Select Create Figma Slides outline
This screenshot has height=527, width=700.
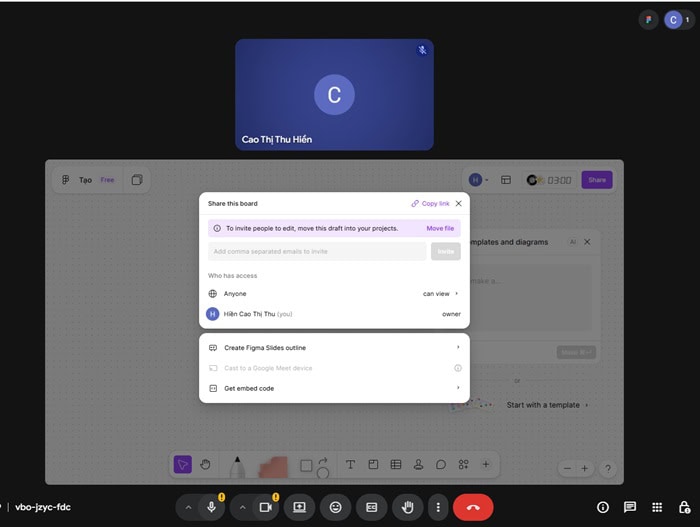coord(265,348)
